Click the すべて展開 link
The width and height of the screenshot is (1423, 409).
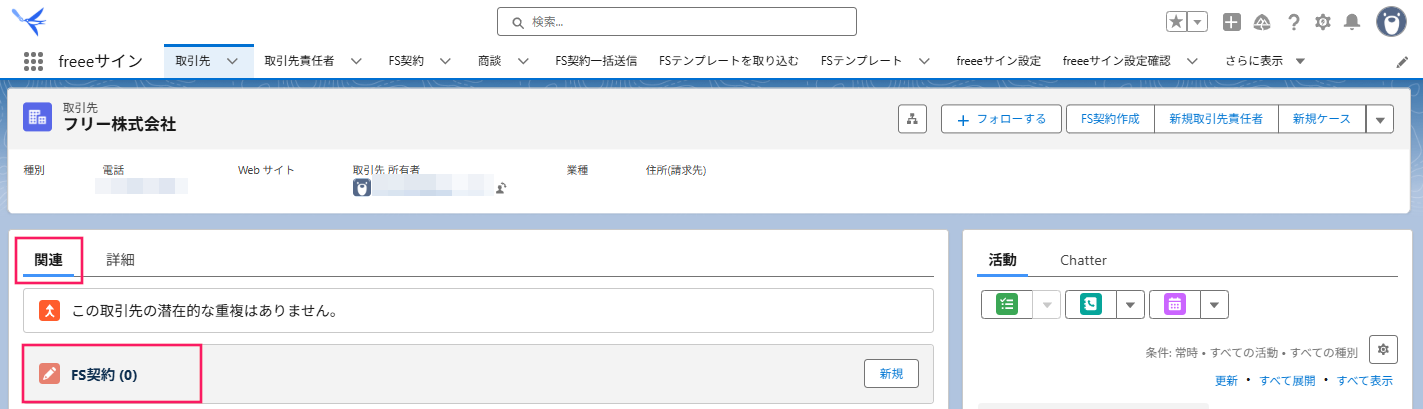pyautogui.click(x=1287, y=381)
